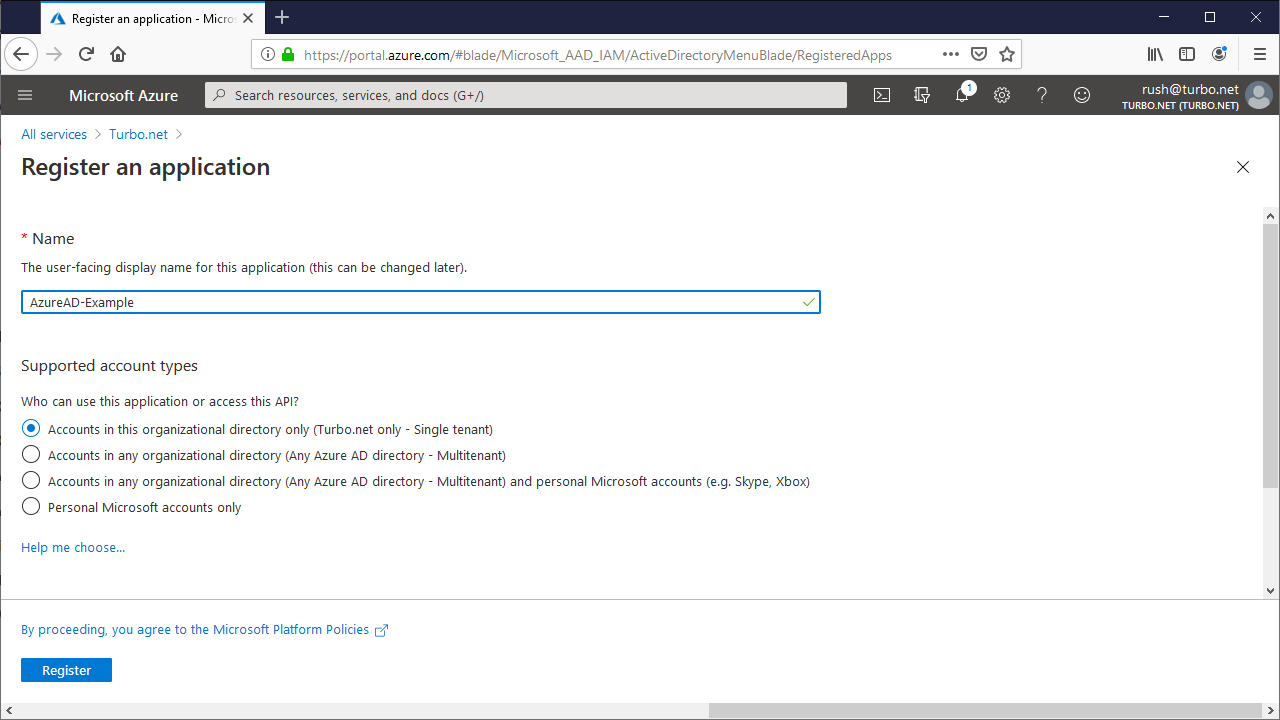Click the Register button

point(66,669)
